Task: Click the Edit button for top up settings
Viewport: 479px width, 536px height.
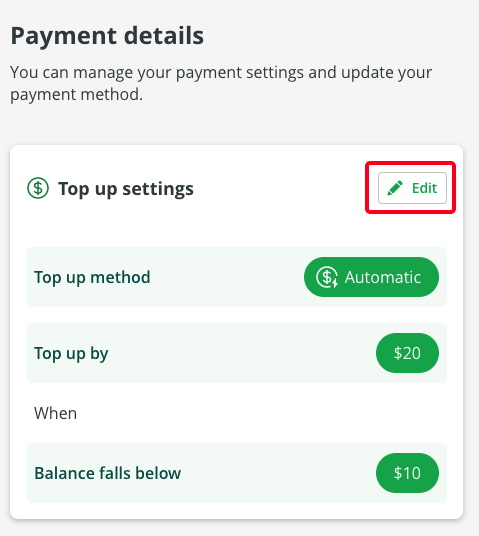Action: coord(412,188)
